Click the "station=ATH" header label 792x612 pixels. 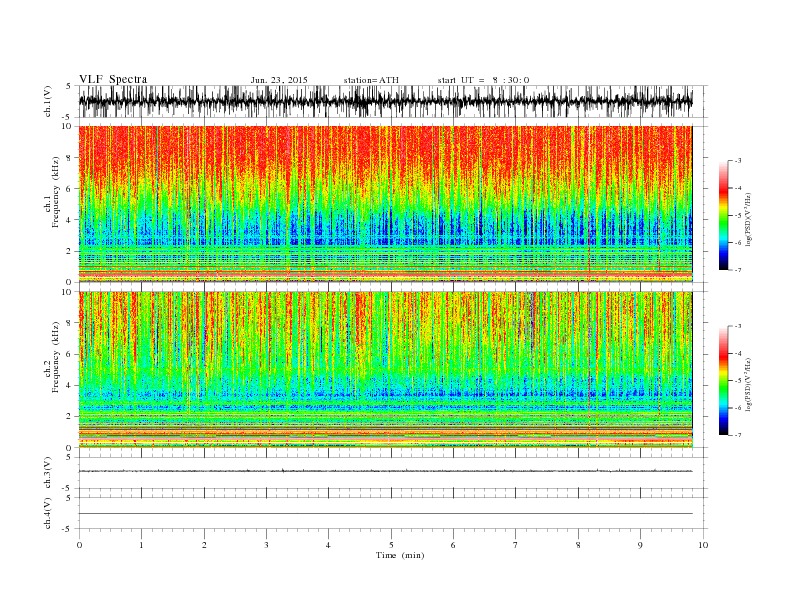pyautogui.click(x=371, y=80)
